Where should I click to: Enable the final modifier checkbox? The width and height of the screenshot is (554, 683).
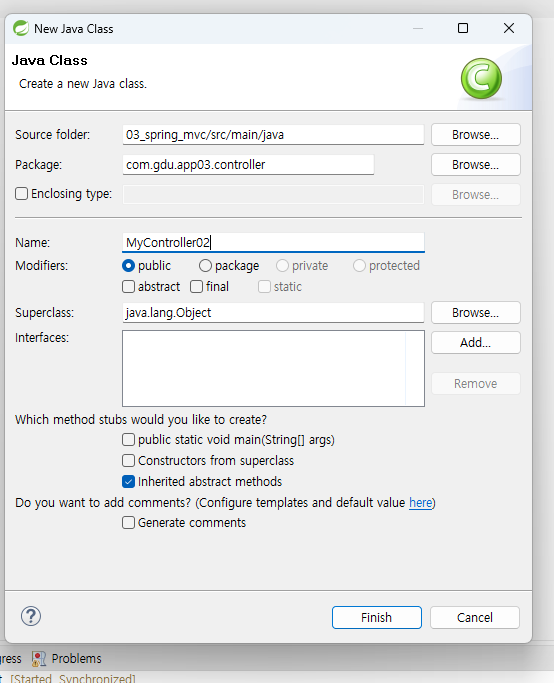click(196, 287)
